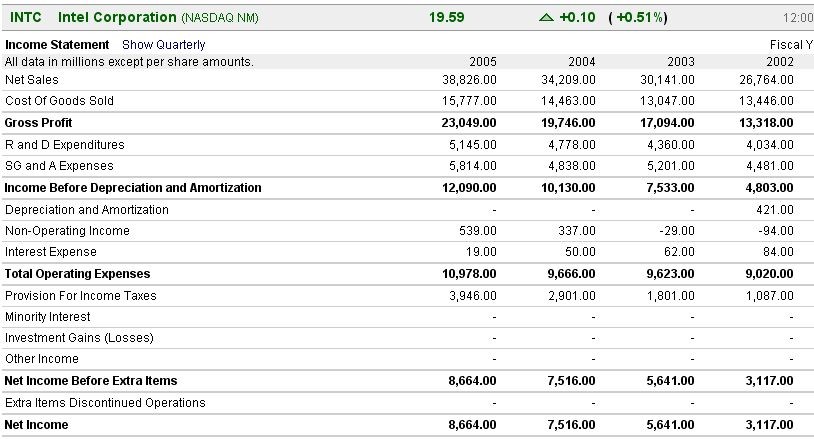Click the green up-triangle price change icon
Screen dimensions: 814x439
(x=546, y=18)
